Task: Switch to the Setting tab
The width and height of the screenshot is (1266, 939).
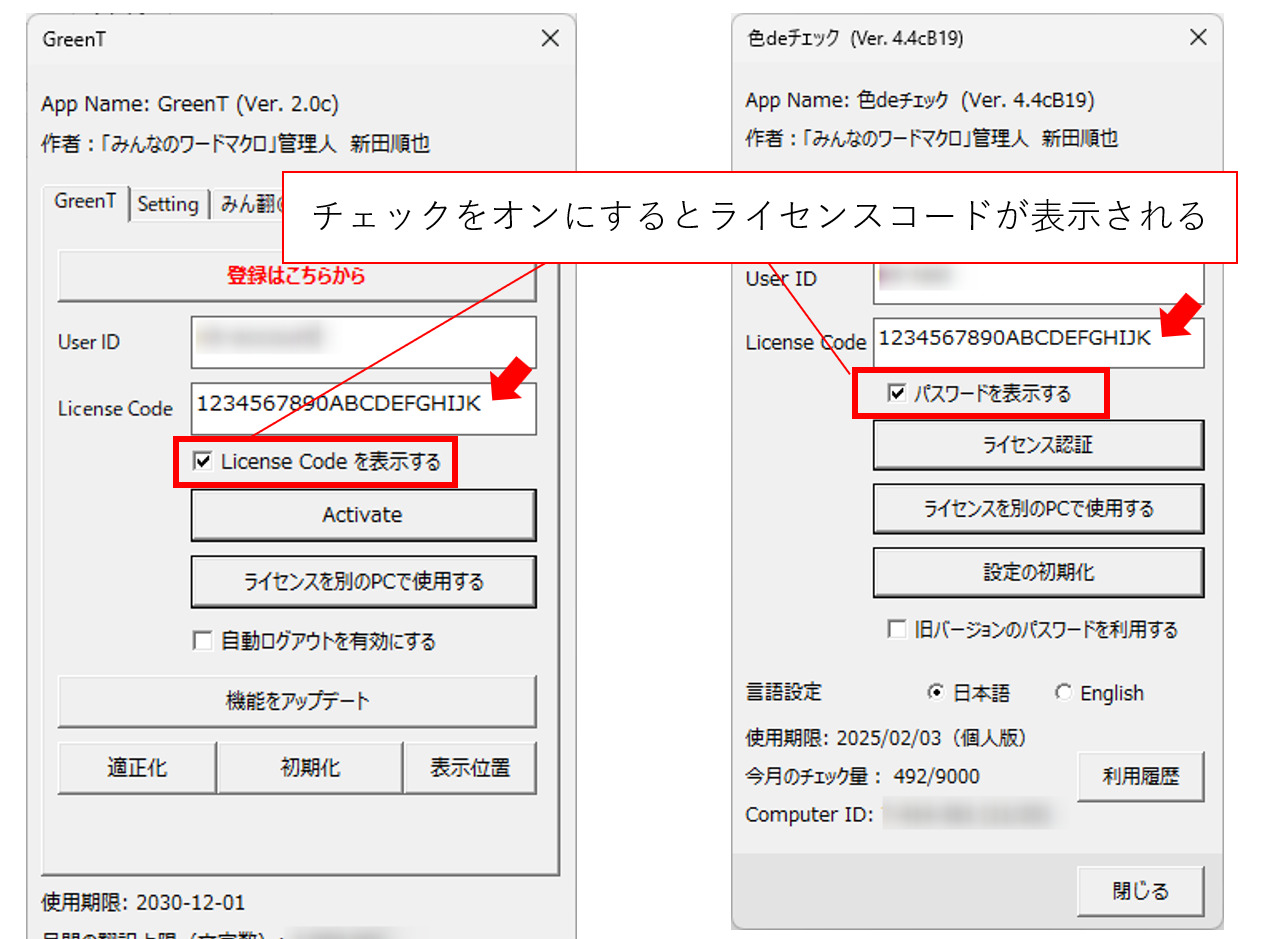Action: [167, 204]
